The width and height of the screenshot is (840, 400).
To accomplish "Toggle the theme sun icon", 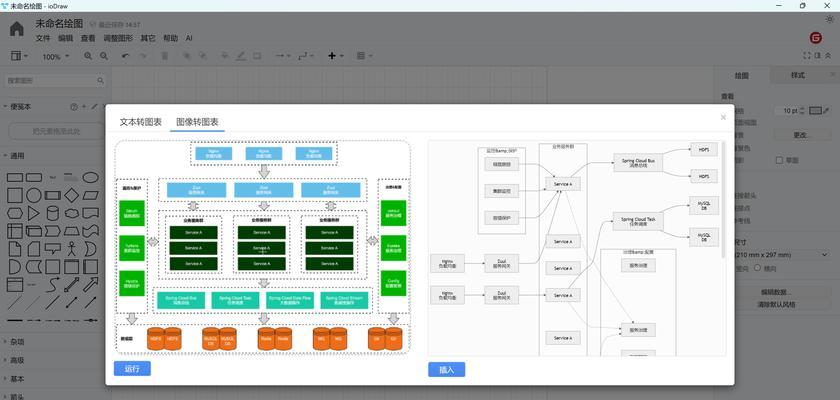I will coord(829,19).
